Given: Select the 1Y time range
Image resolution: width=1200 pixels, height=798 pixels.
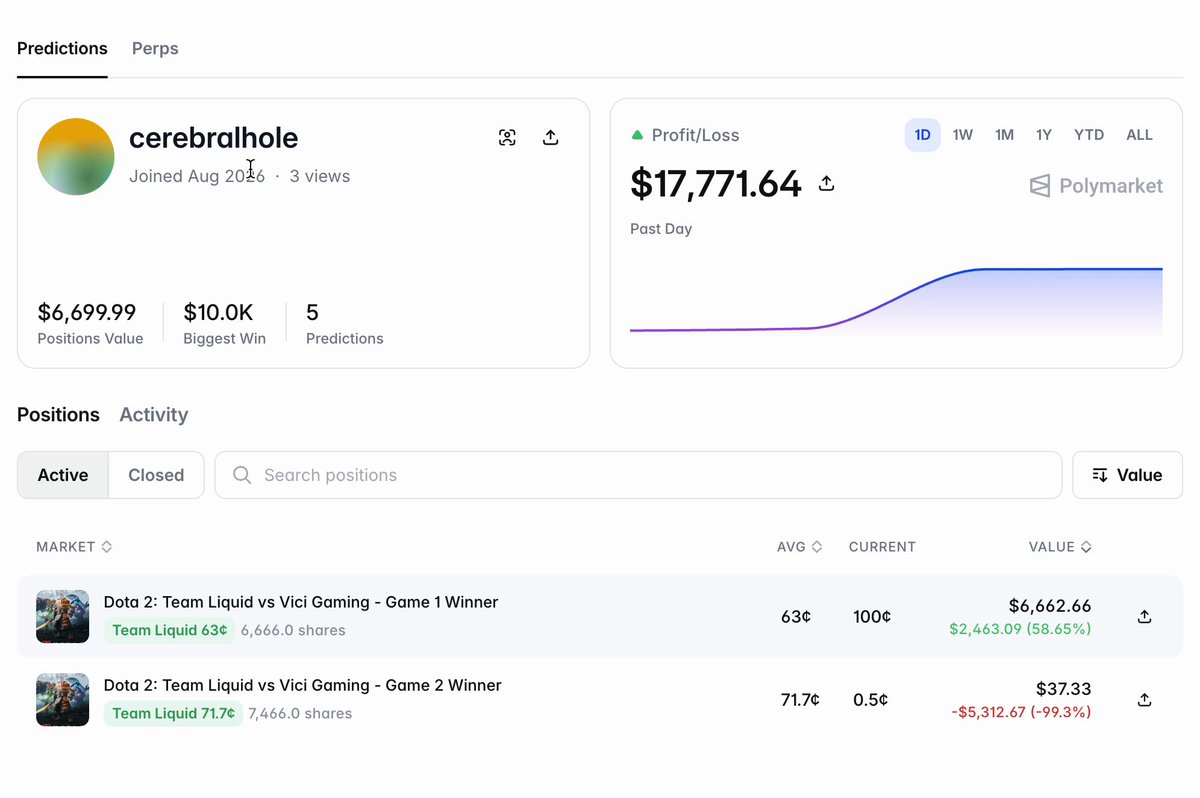Looking at the screenshot, I should pyautogui.click(x=1044, y=135).
